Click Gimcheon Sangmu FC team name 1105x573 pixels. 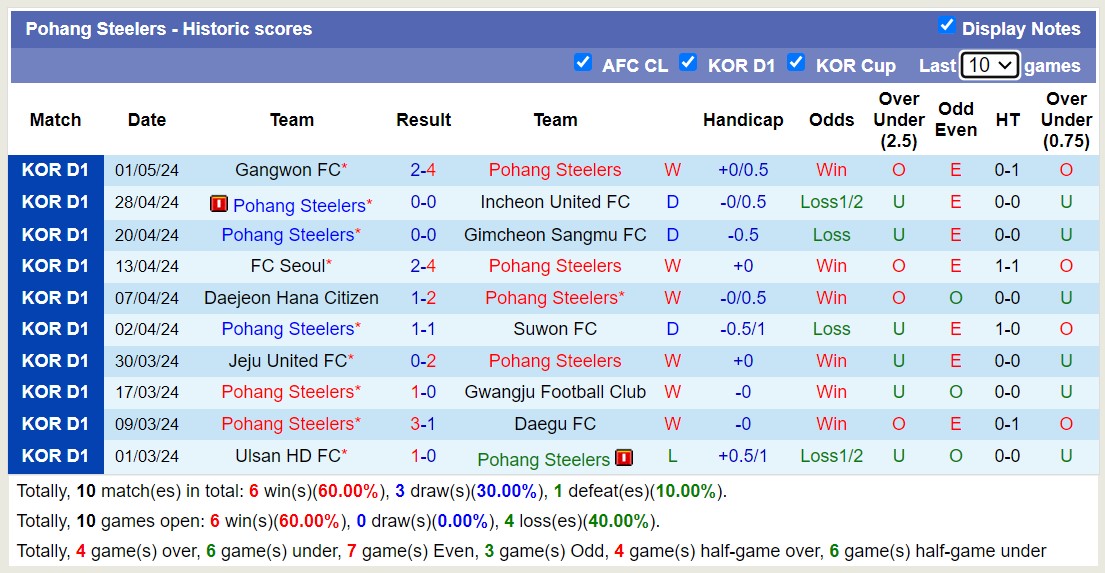tap(555, 235)
